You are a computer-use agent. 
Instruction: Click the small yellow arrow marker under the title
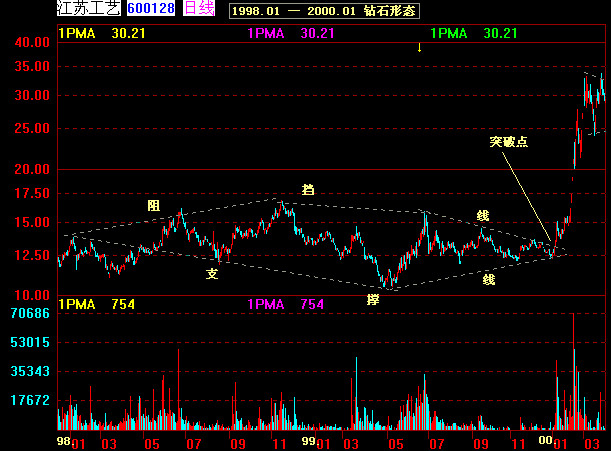[419, 47]
